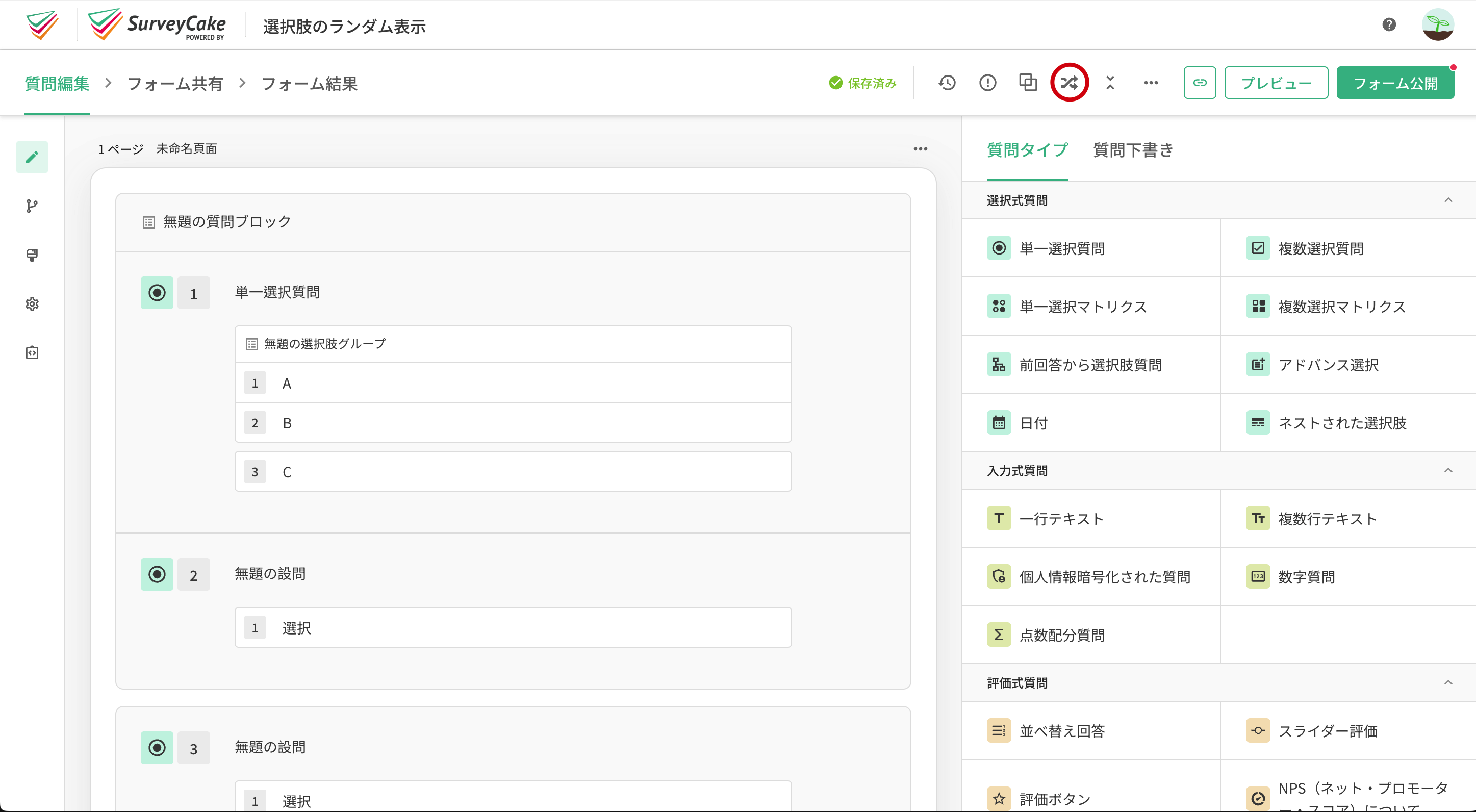This screenshot has height=812, width=1476.
Task: Click the exclamation alert icon in toolbar
Action: (x=987, y=83)
